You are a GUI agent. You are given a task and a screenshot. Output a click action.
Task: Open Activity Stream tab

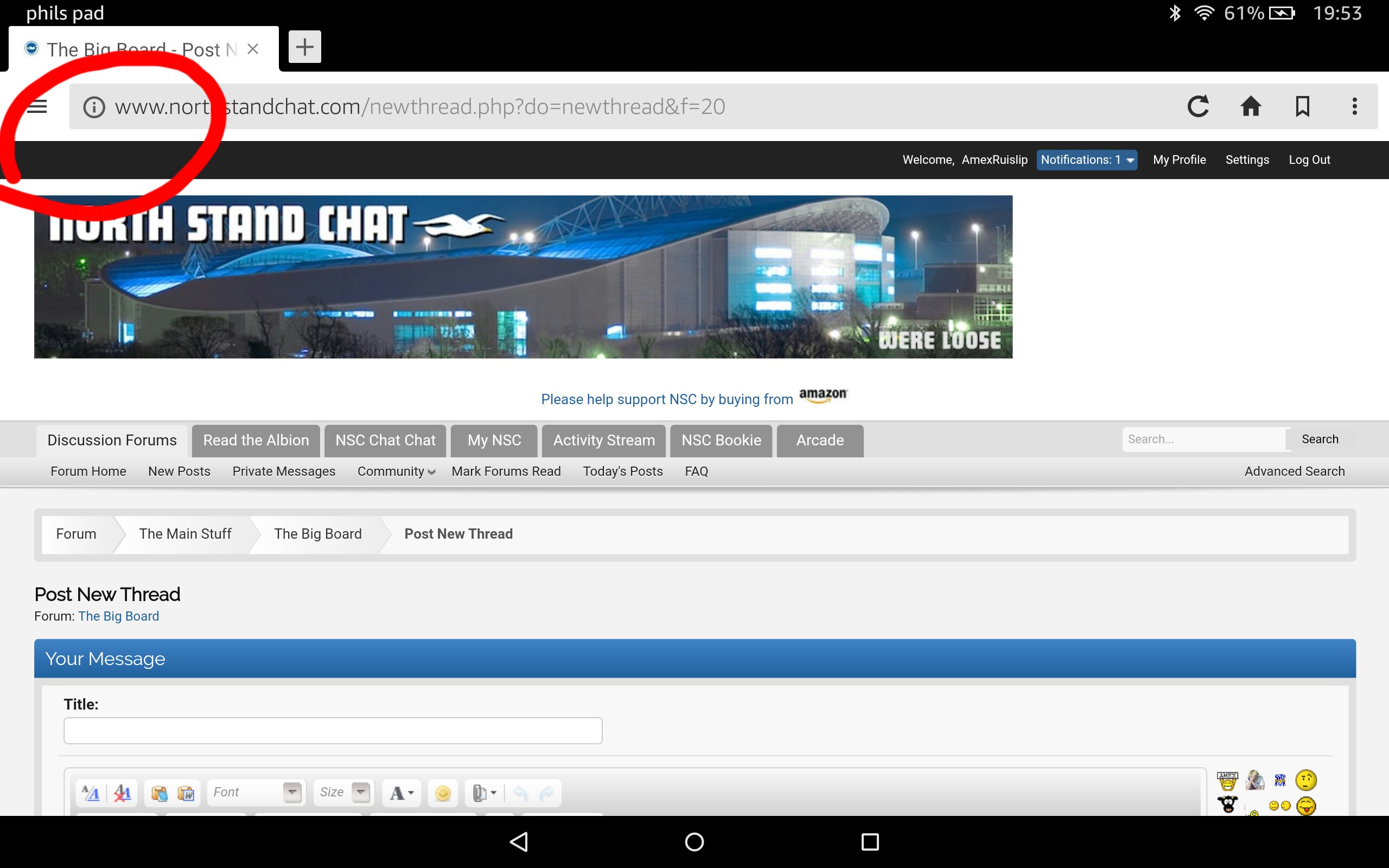pyautogui.click(x=604, y=441)
